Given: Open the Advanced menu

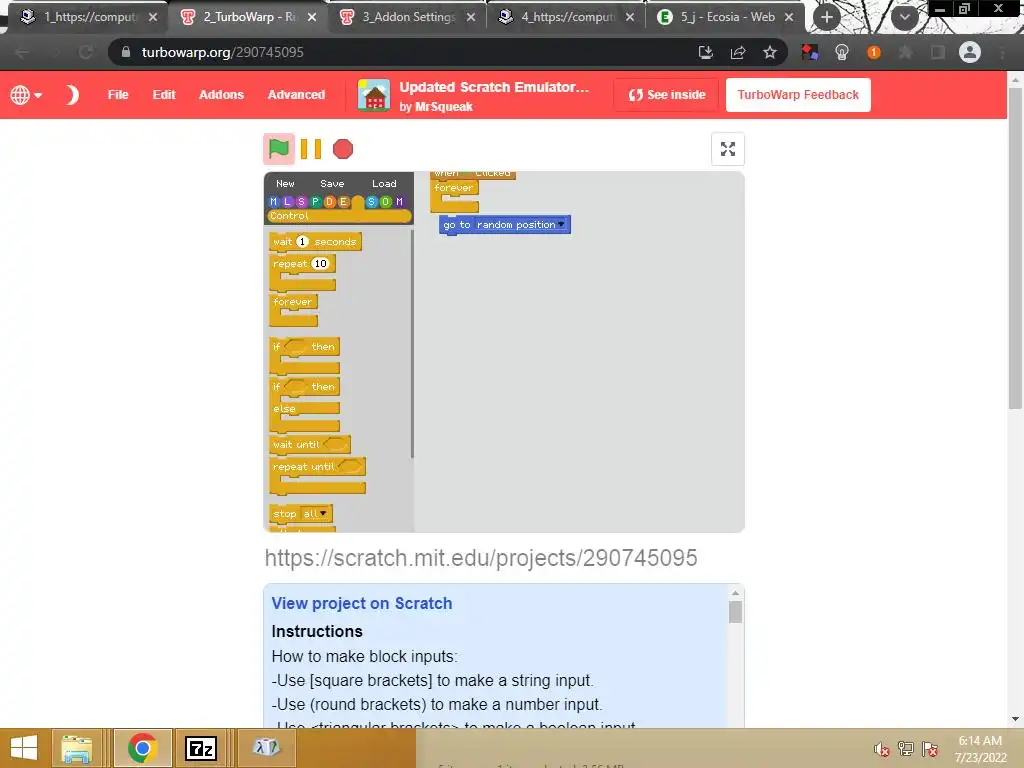Looking at the screenshot, I should tap(296, 95).
